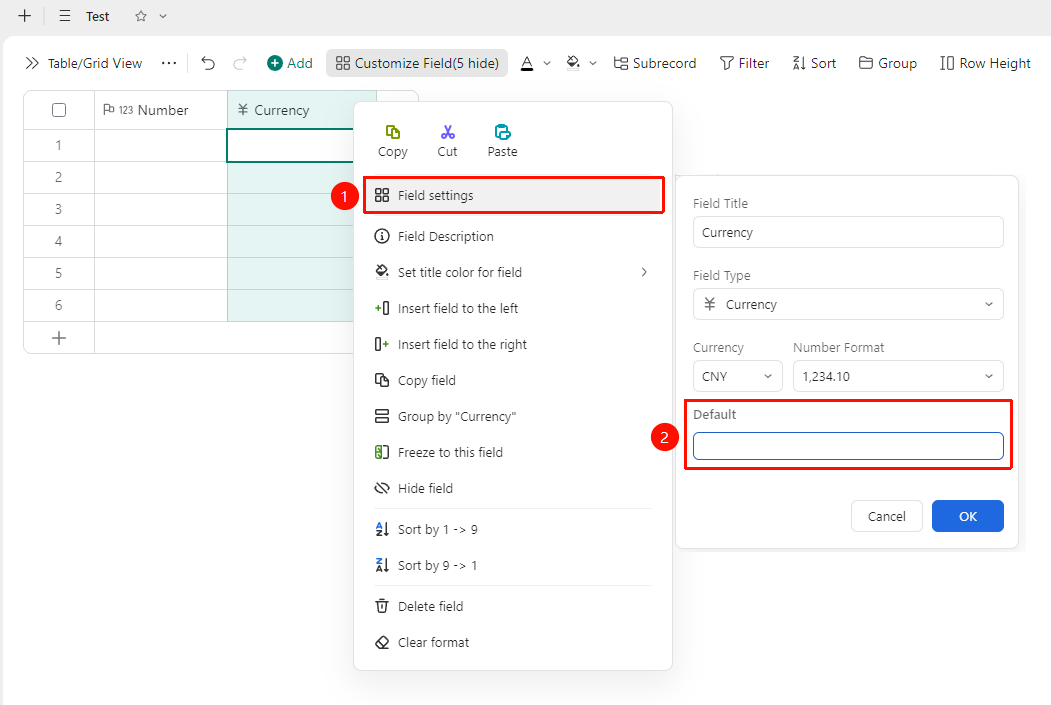
Task: Choose Freeze to this field
Action: [513, 452]
